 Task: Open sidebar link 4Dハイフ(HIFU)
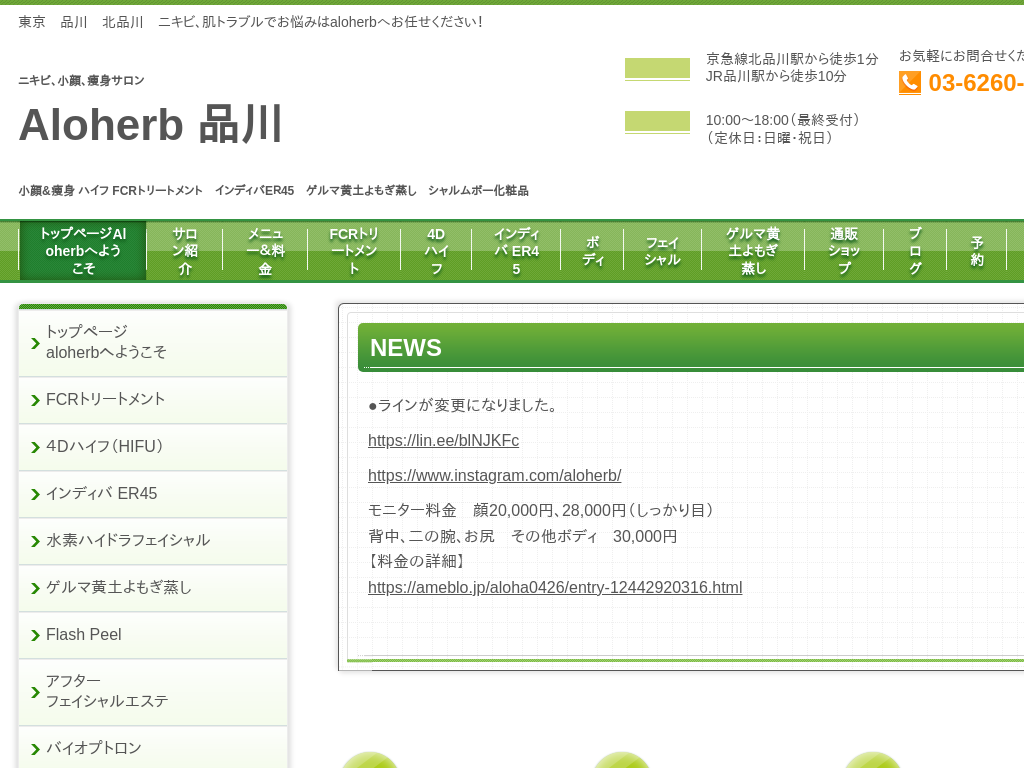(x=153, y=447)
